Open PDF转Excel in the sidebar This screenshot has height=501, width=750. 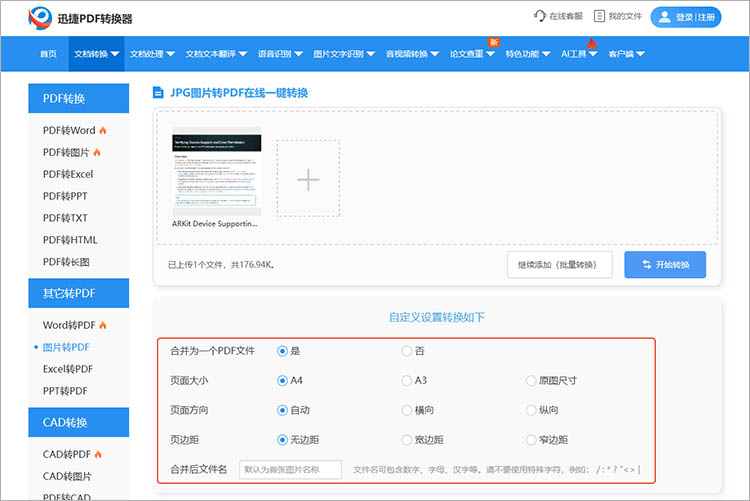pos(68,174)
